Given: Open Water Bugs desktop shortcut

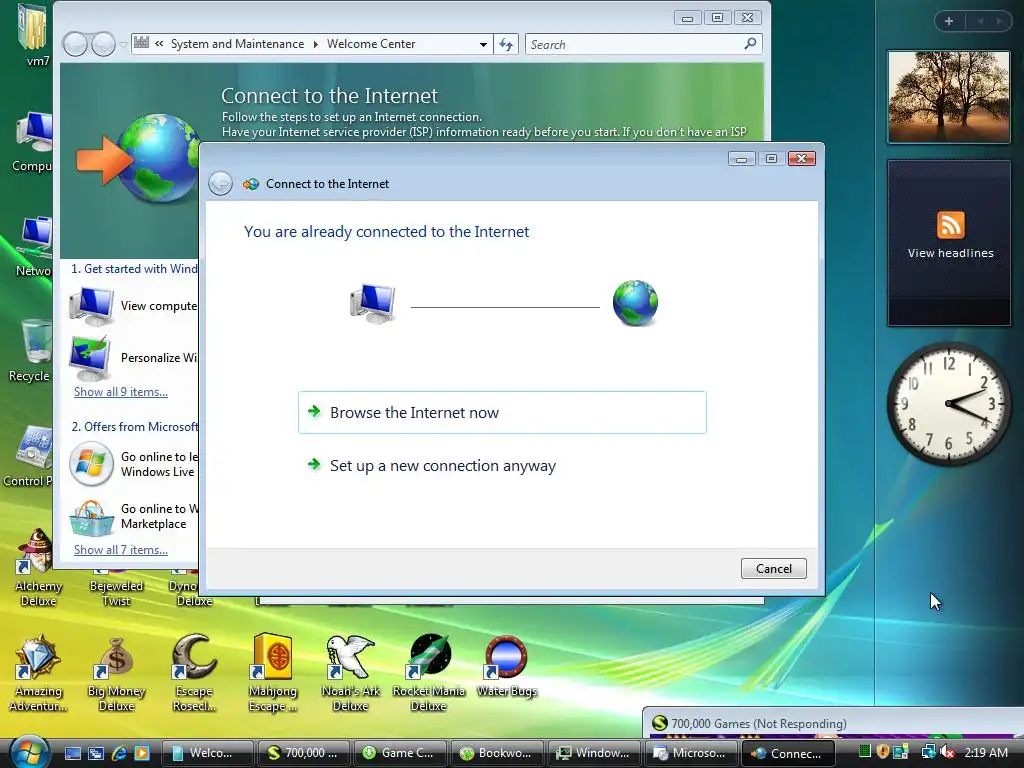Looking at the screenshot, I should (x=506, y=666).
